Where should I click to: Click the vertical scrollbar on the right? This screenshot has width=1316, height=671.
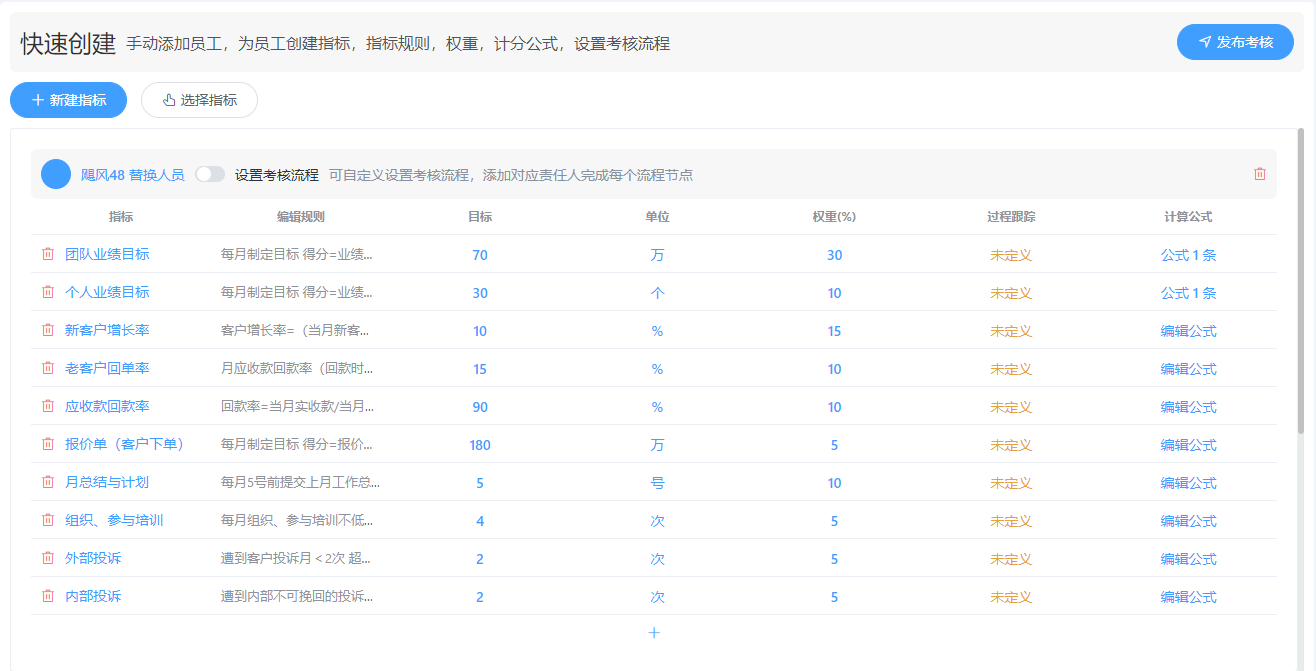pos(1301,280)
